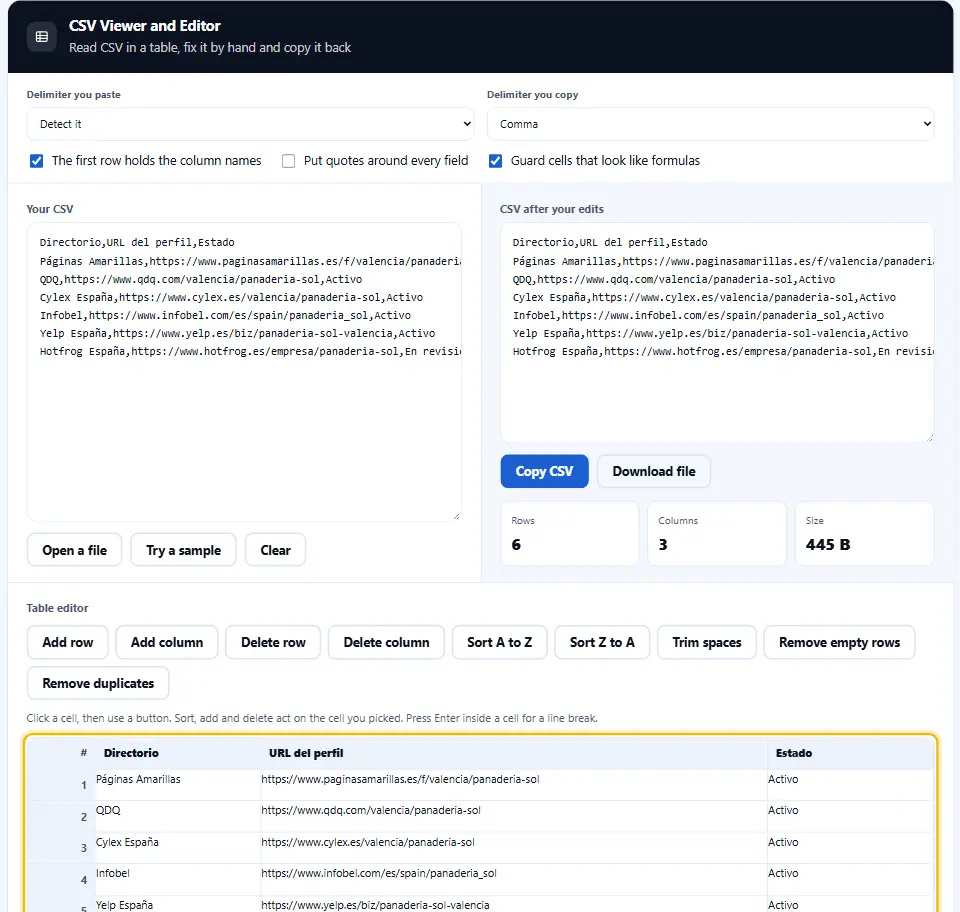Trim spaces from cells
This screenshot has width=960, height=912.
[707, 643]
